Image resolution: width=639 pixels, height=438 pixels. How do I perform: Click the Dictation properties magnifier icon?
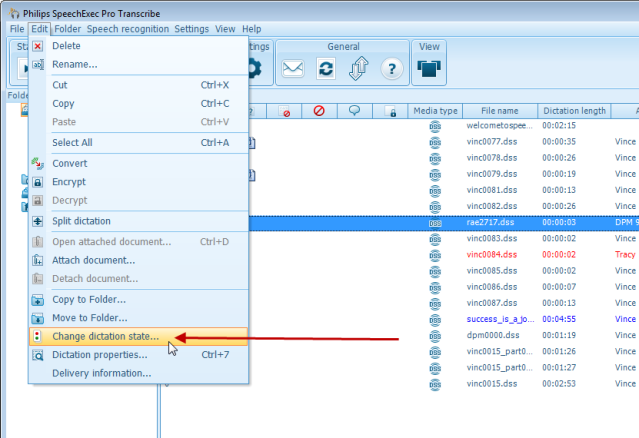(x=37, y=355)
